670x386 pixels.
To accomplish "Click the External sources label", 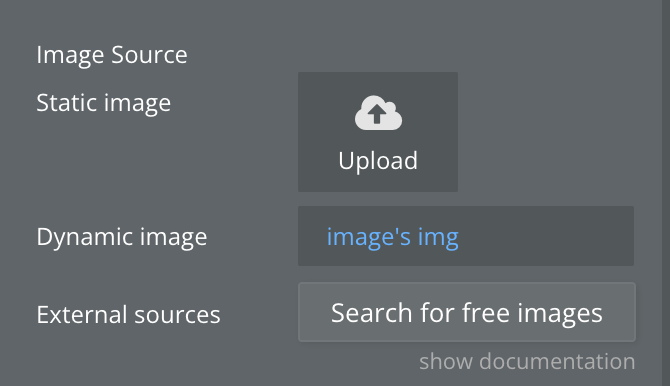I will (128, 315).
